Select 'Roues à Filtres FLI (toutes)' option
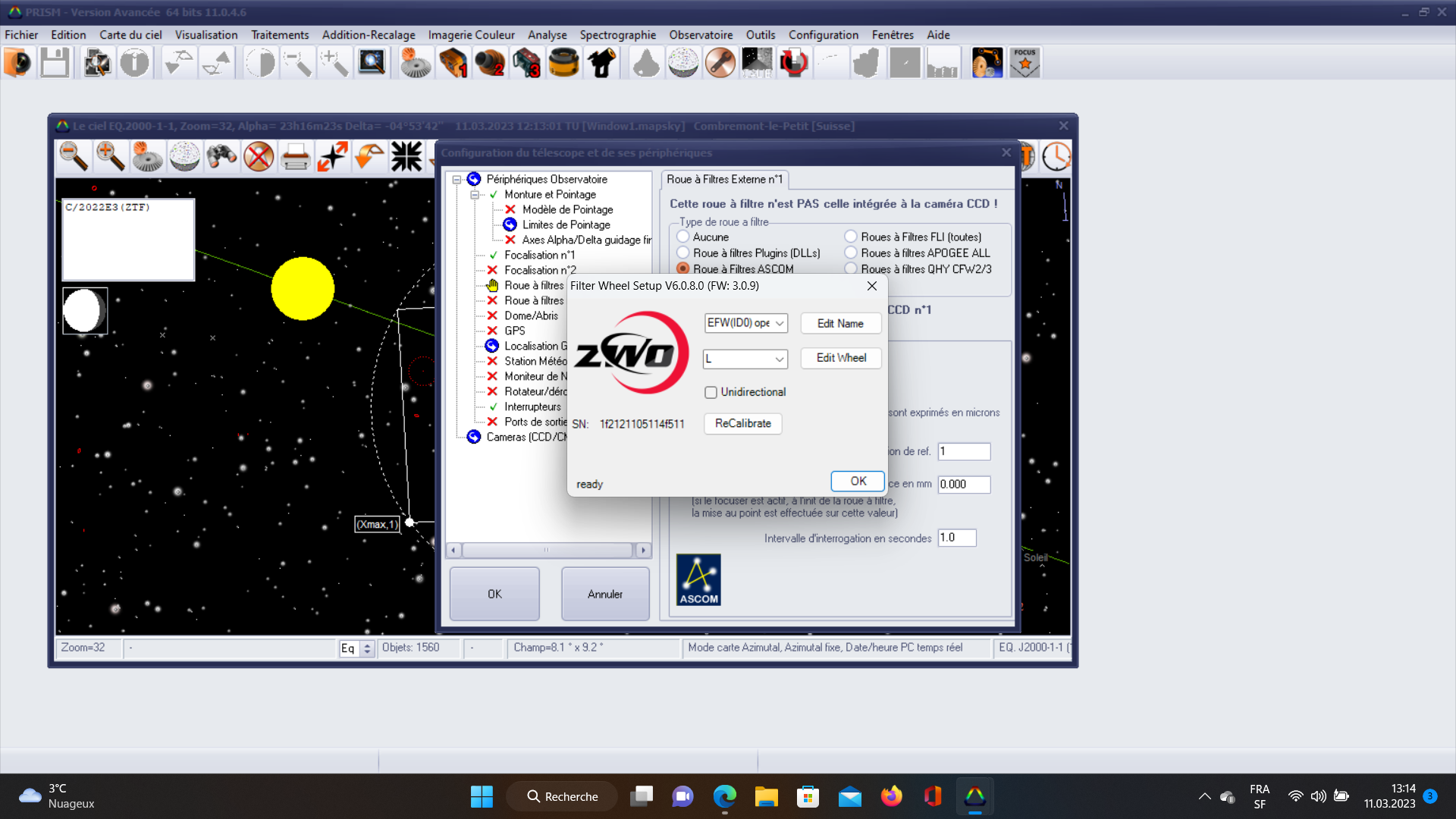This screenshot has width=1456, height=819. [851, 237]
